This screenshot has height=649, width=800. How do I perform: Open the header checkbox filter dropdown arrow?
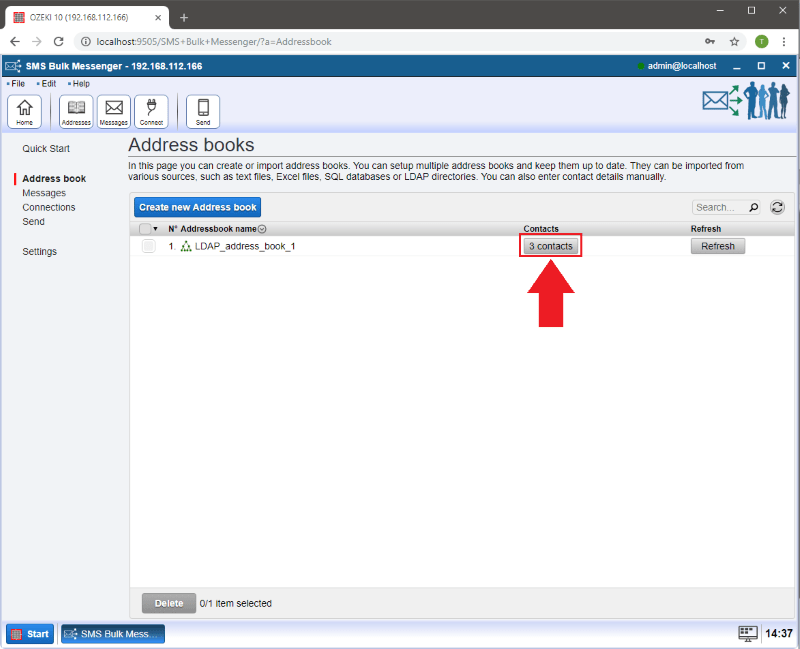point(156,229)
